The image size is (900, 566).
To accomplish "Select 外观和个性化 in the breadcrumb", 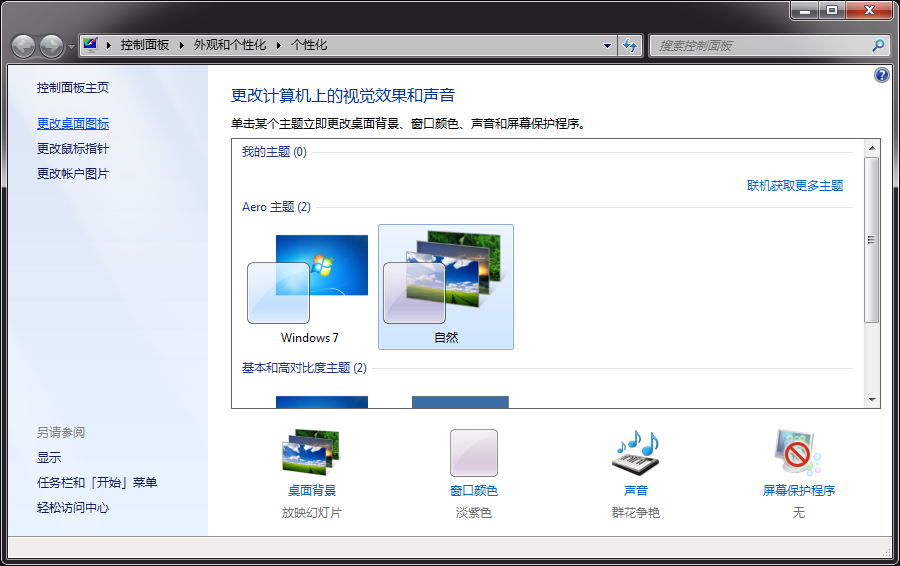I will click(230, 45).
